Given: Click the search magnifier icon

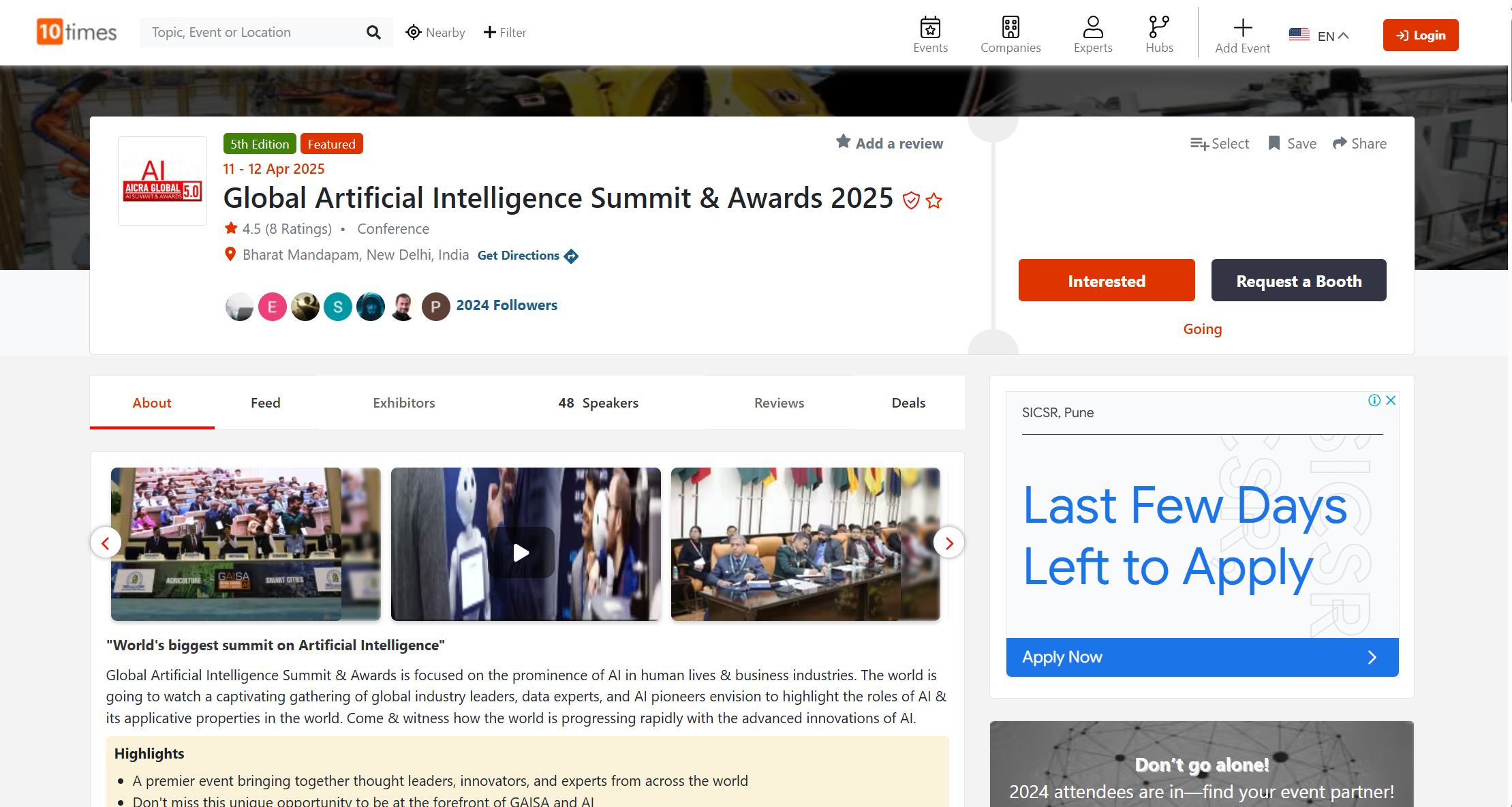Looking at the screenshot, I should coord(373,32).
